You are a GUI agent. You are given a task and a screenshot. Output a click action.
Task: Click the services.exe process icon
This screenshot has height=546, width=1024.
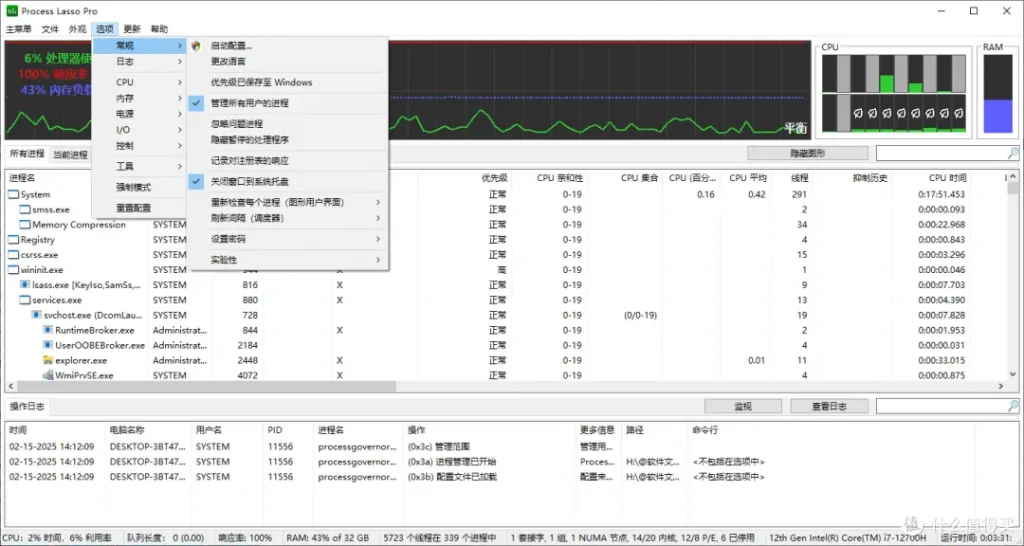pos(25,300)
